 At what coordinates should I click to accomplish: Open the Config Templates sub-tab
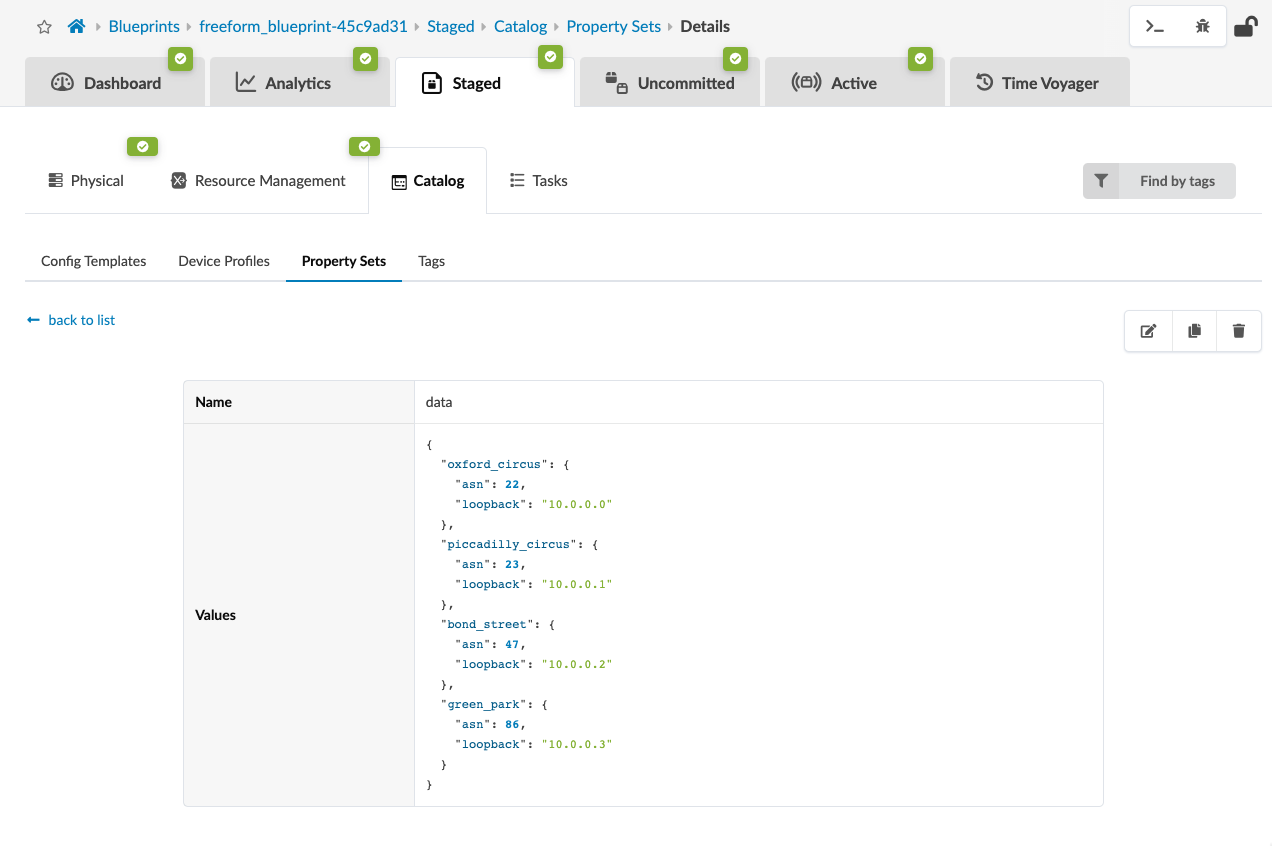(93, 261)
